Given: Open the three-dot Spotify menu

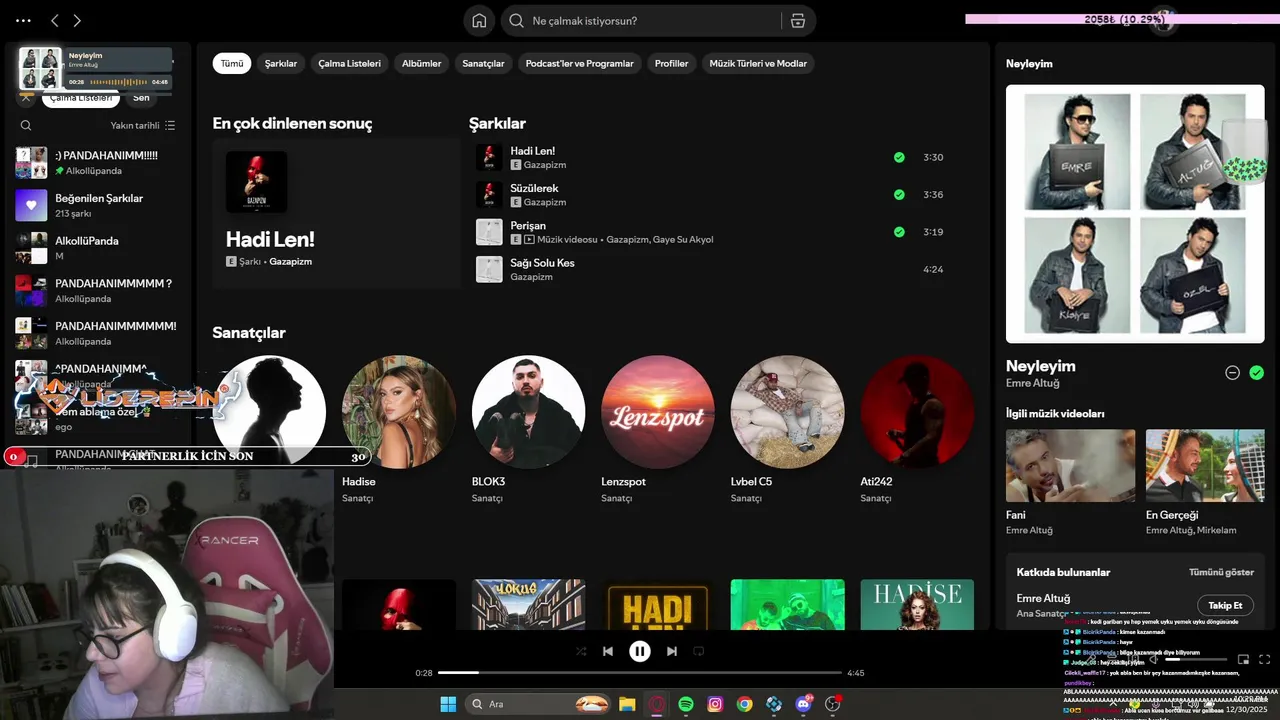Looking at the screenshot, I should pyautogui.click(x=23, y=20).
